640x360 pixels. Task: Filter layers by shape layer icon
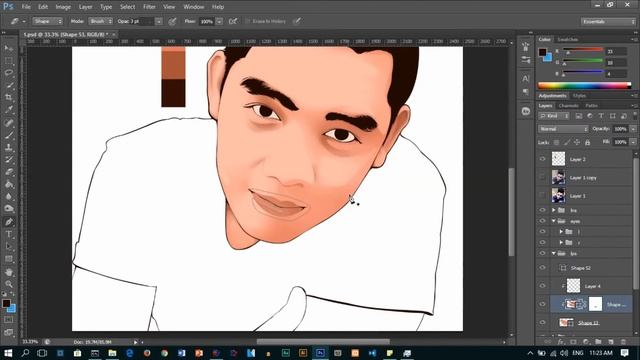[x=612, y=116]
